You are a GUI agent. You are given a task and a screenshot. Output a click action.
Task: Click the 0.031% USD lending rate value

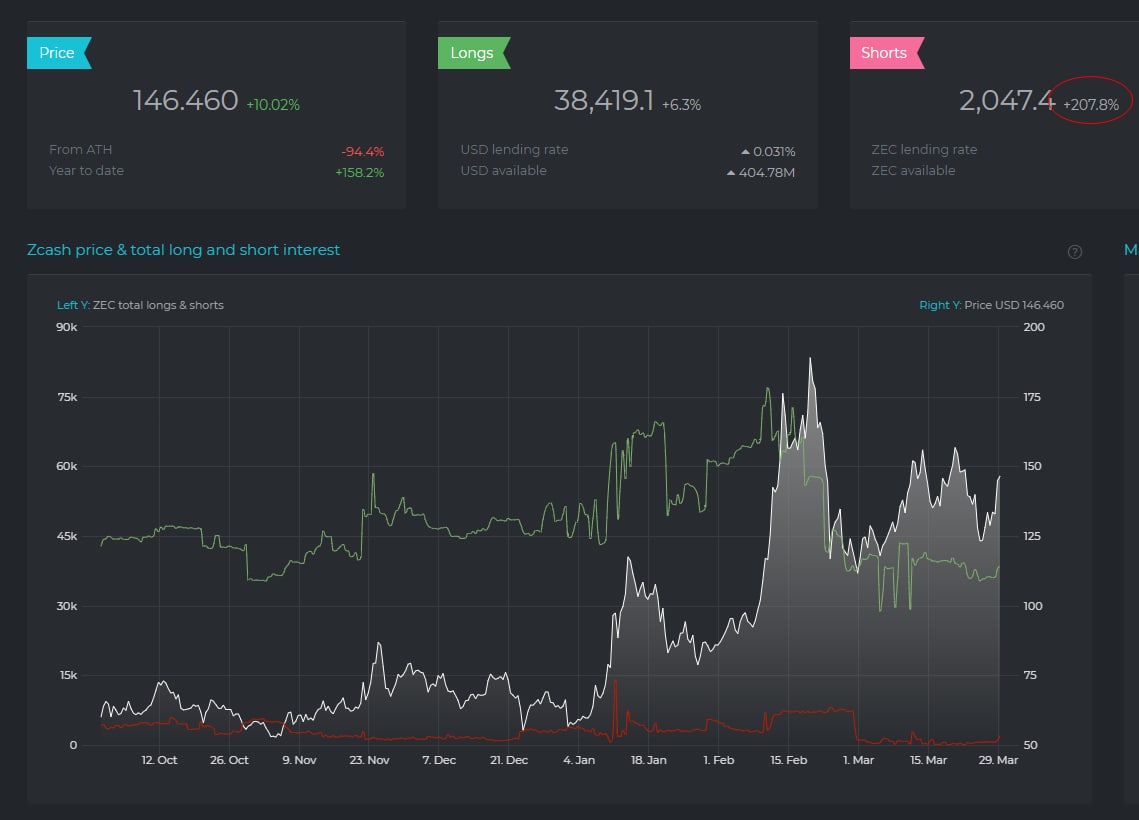[768, 152]
